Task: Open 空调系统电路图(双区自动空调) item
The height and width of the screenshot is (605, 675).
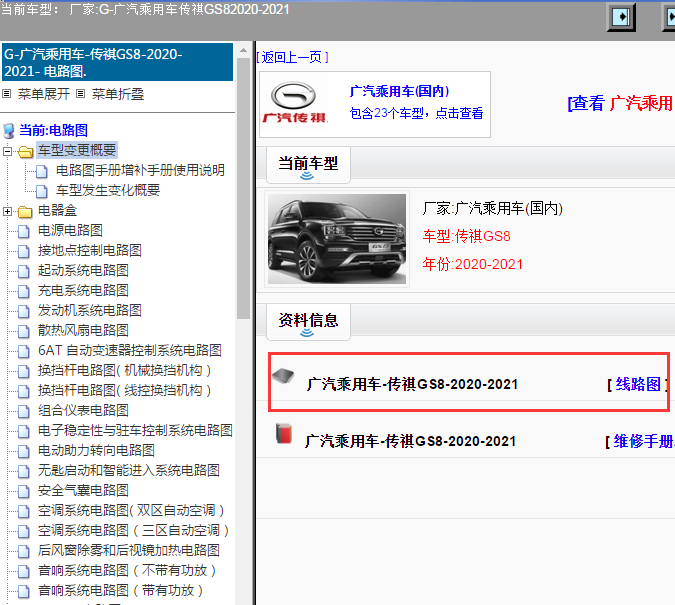Action: tap(131, 511)
